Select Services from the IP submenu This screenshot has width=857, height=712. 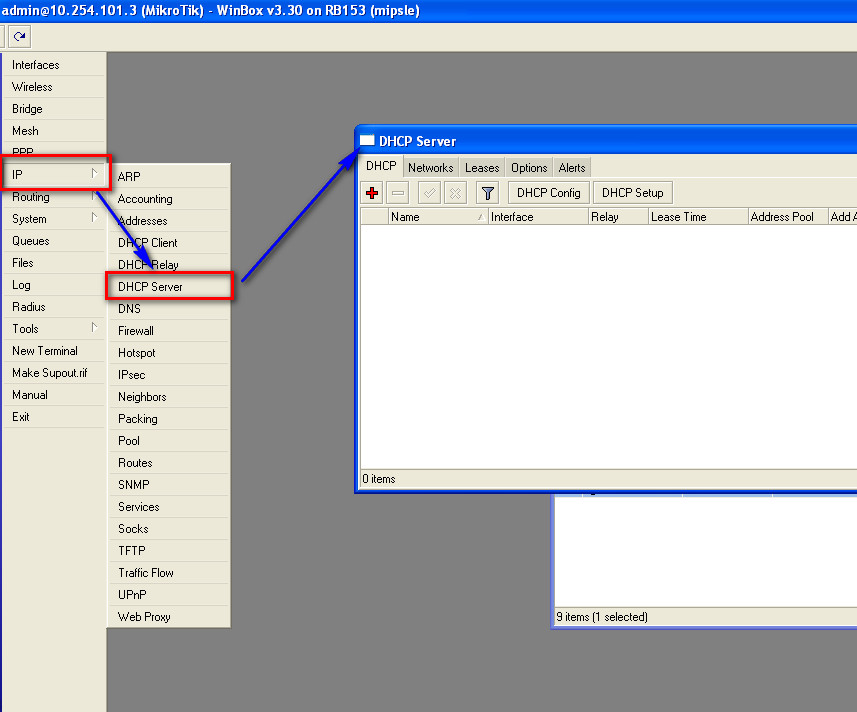[x=169, y=507]
